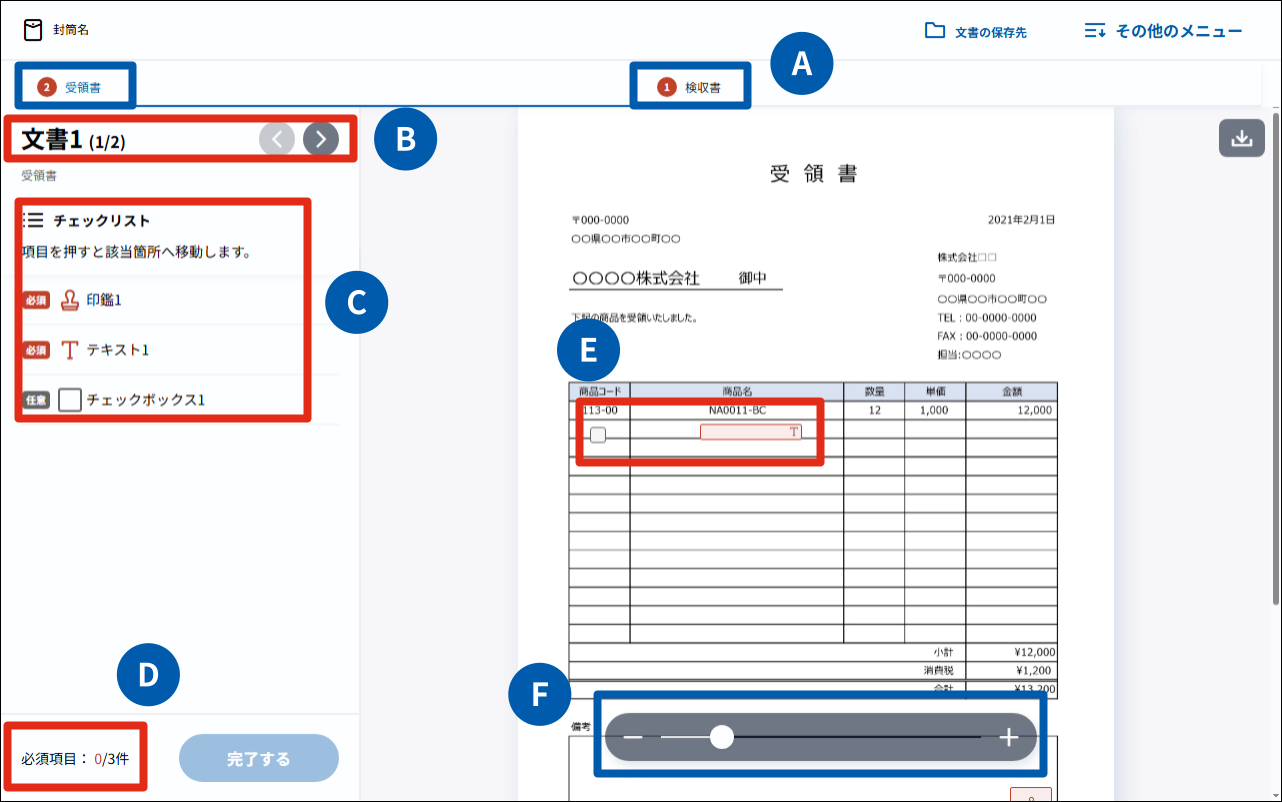The image size is (1282, 802).
Task: Click the red text input field in table
Action: coord(750,432)
